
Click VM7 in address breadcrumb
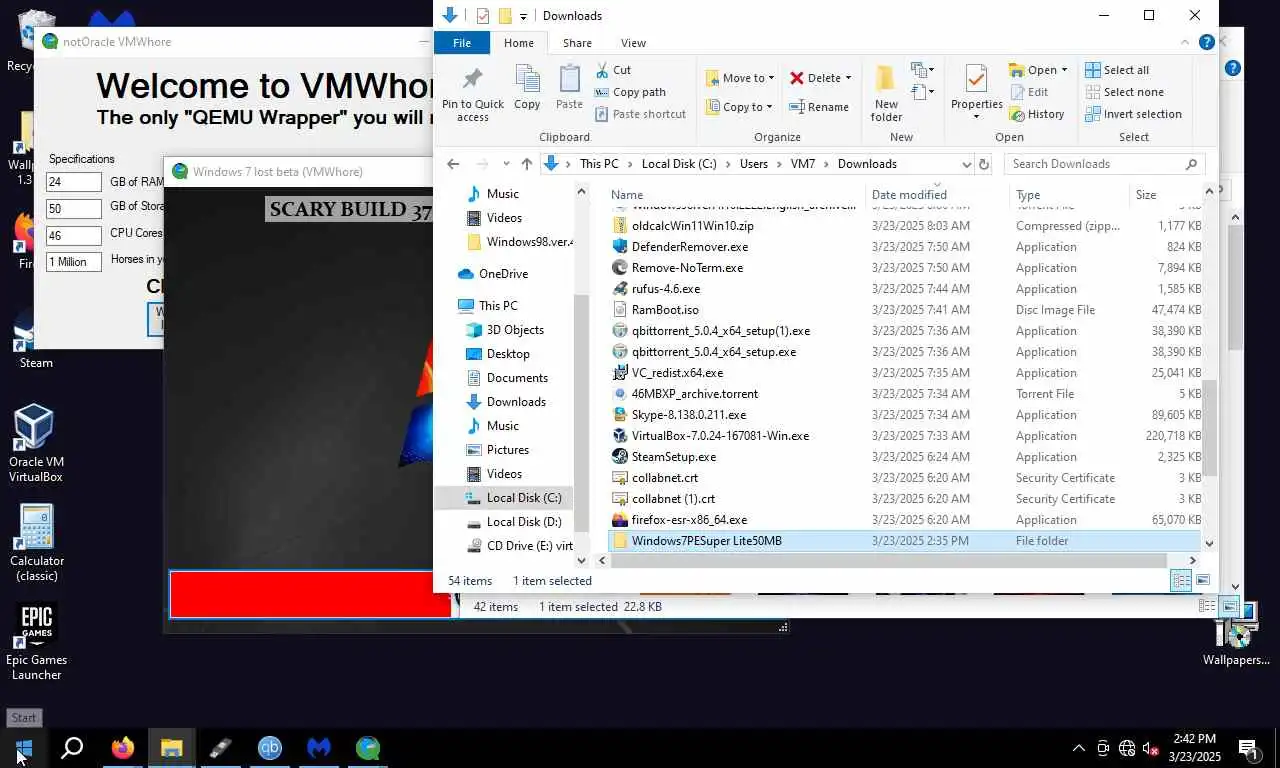pyautogui.click(x=802, y=164)
